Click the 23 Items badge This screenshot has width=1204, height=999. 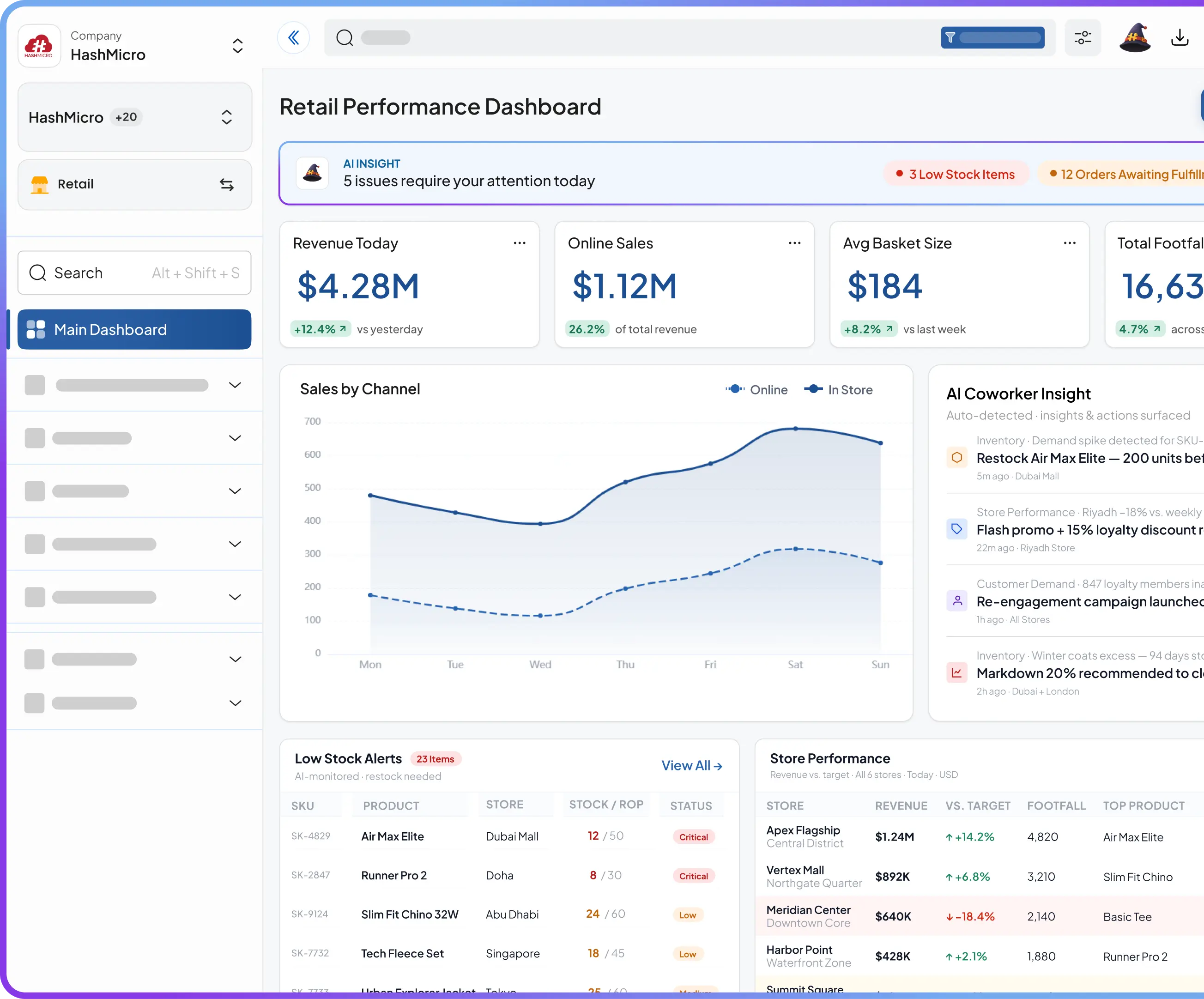coord(435,759)
